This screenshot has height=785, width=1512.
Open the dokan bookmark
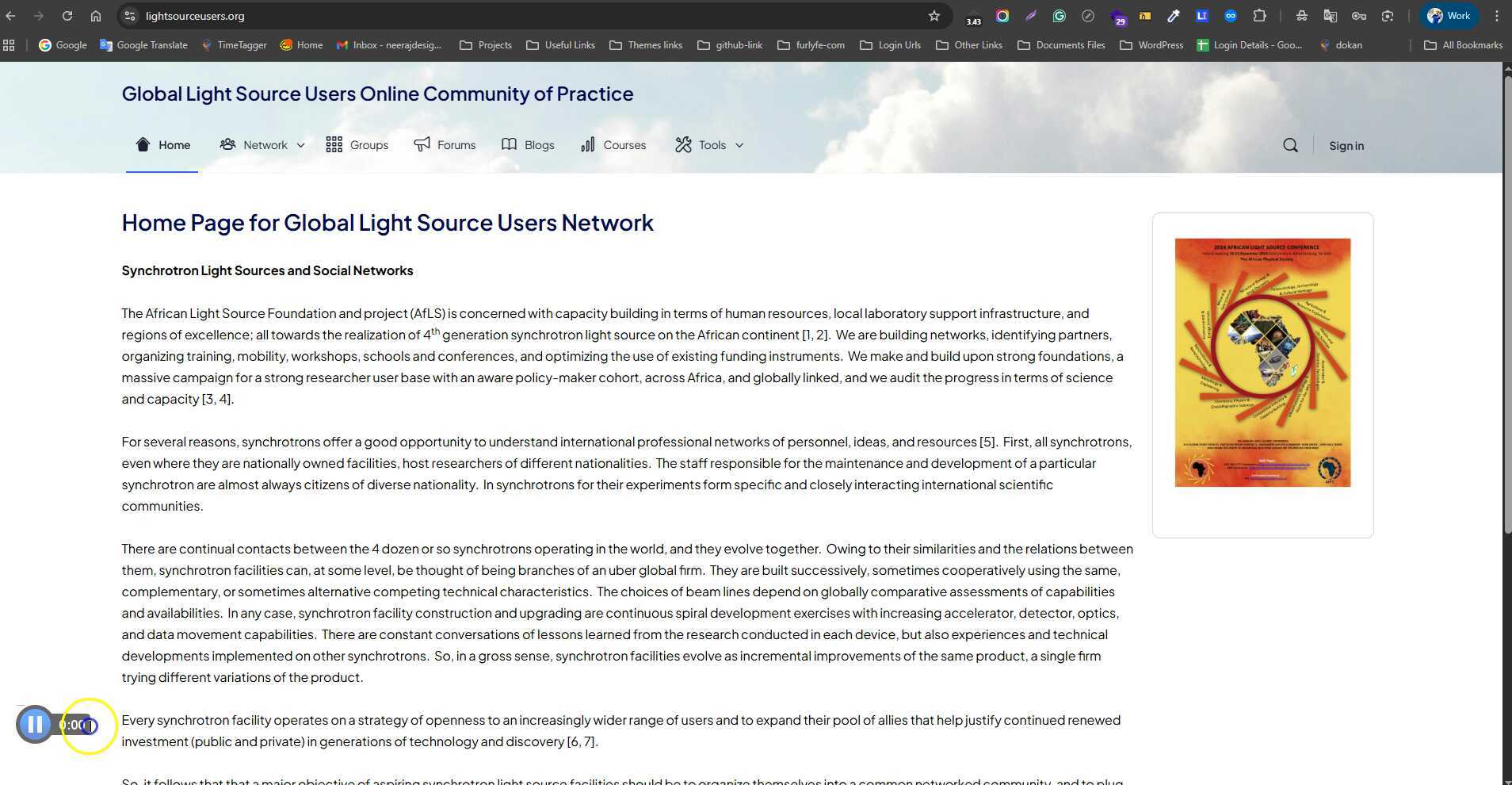pyautogui.click(x=1340, y=45)
